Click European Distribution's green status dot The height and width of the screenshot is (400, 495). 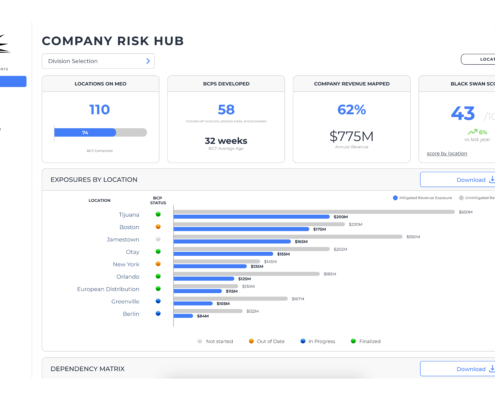click(x=158, y=289)
